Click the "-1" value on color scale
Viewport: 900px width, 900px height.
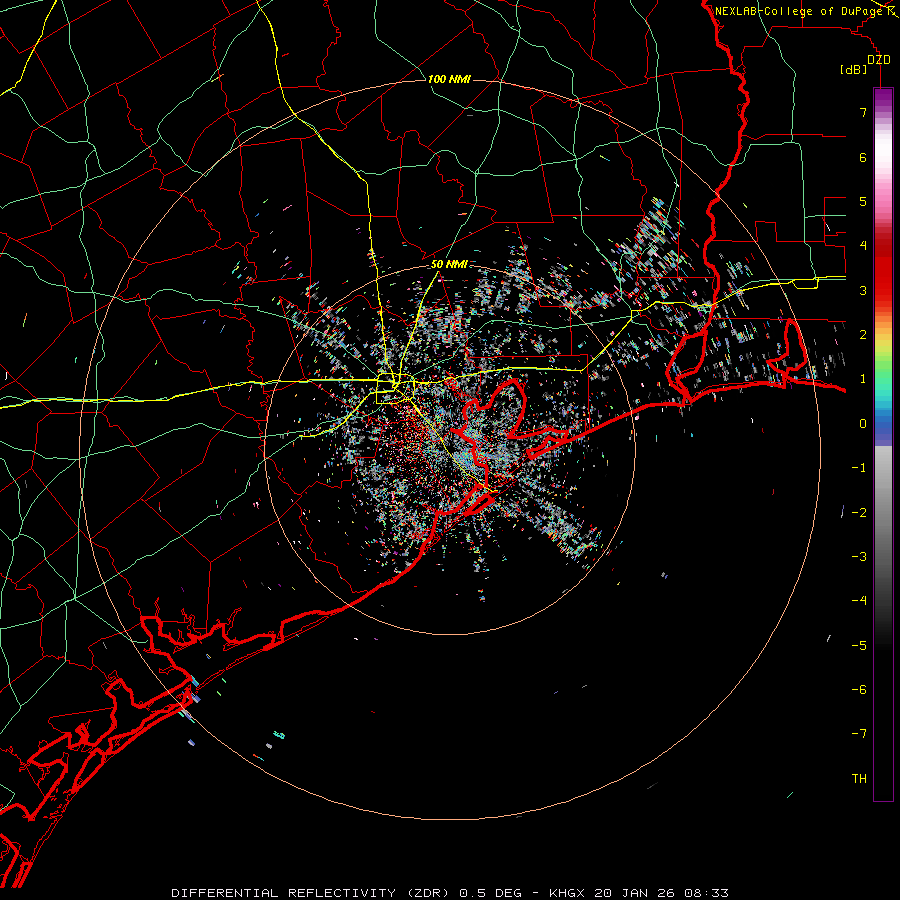[859, 468]
